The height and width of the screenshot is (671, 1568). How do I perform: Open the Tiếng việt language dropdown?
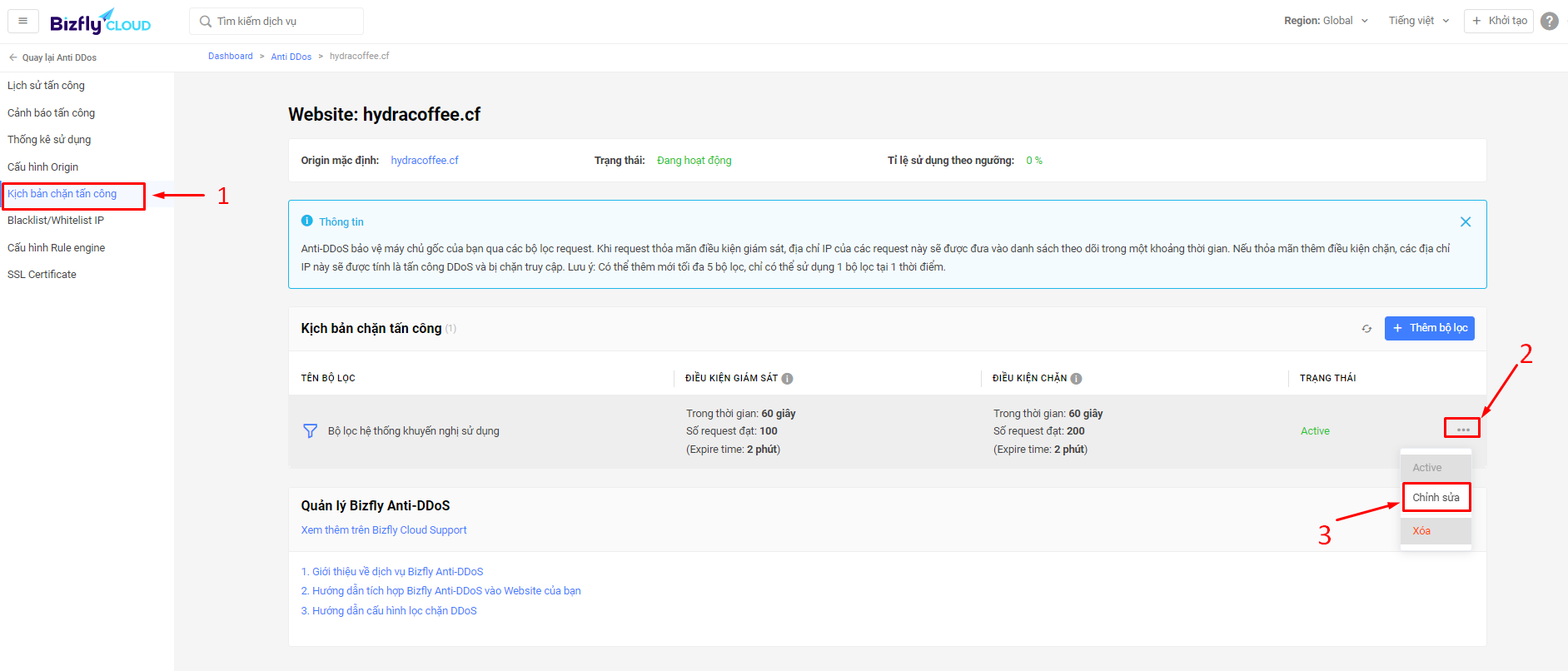point(1419,21)
